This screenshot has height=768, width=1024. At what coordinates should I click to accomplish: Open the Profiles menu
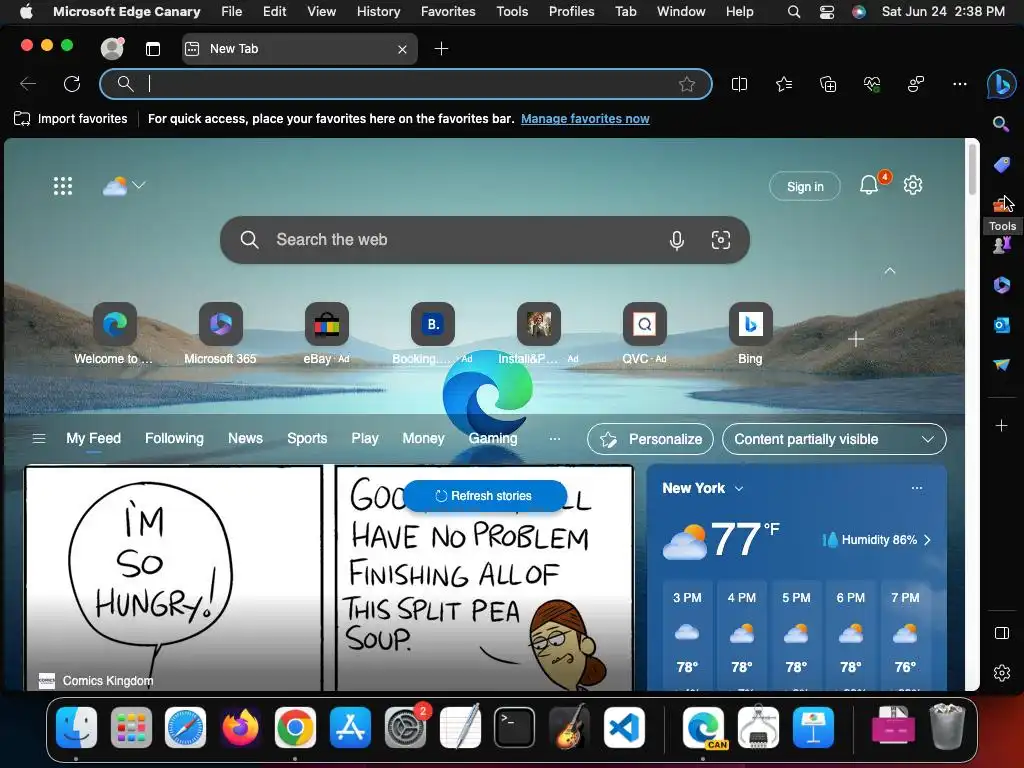571,11
